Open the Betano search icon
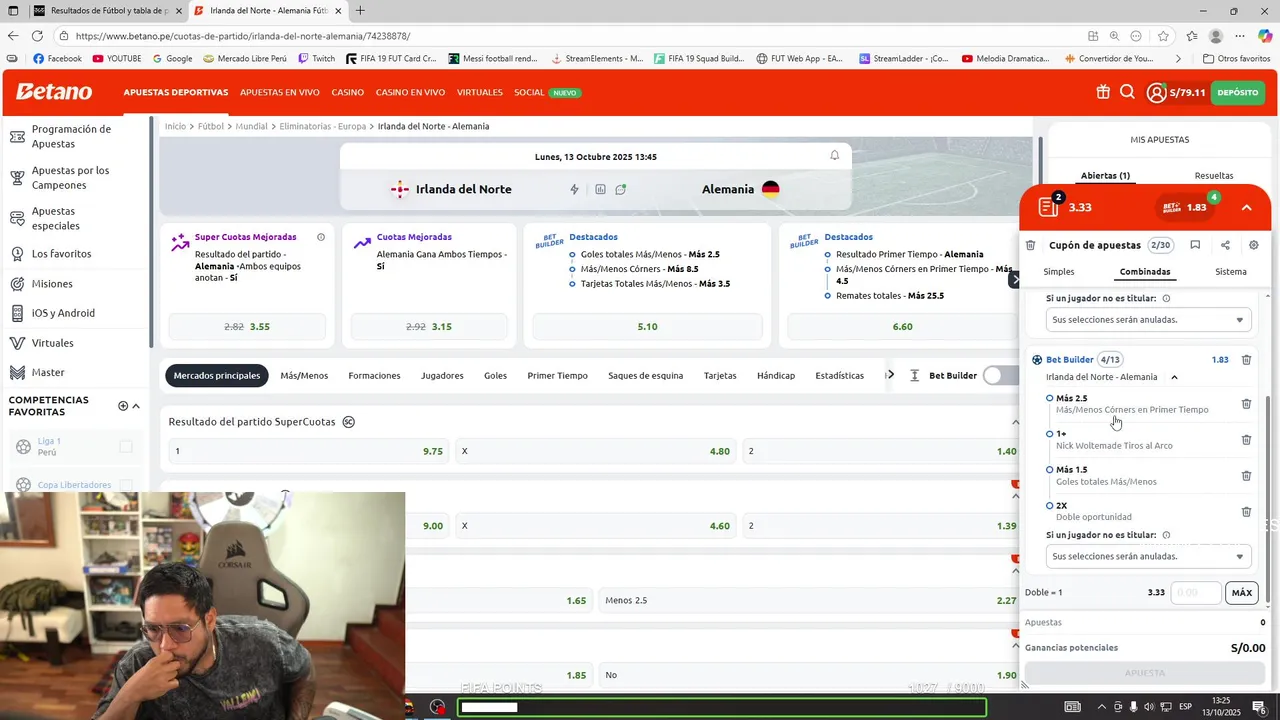This screenshot has width=1280, height=720. pos(1127,92)
